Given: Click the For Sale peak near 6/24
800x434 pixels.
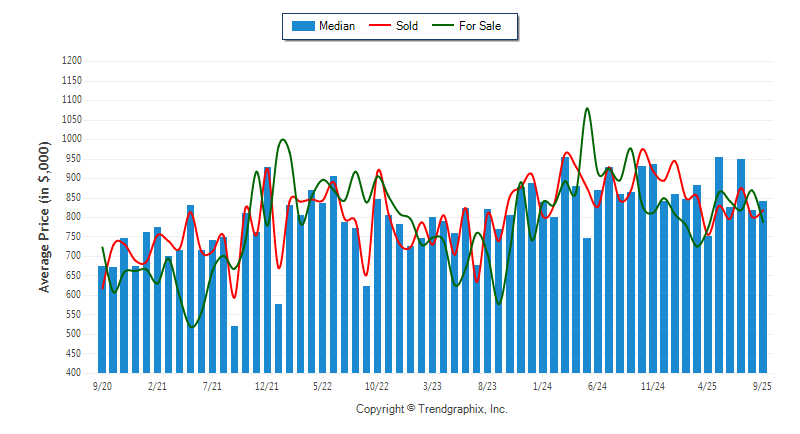Looking at the screenshot, I should tap(587, 109).
